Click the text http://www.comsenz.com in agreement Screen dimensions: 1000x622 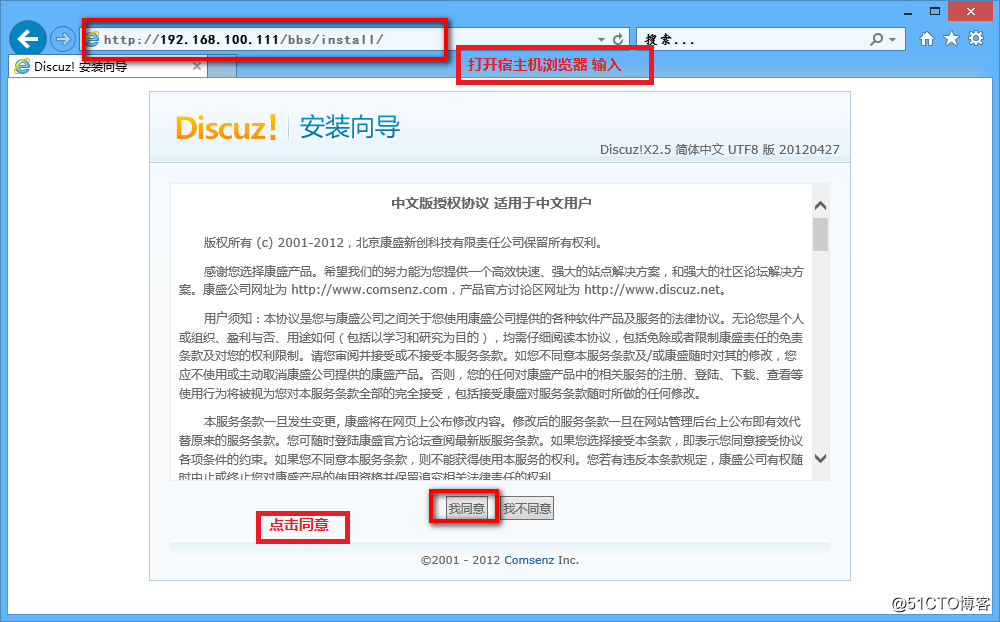click(x=369, y=290)
